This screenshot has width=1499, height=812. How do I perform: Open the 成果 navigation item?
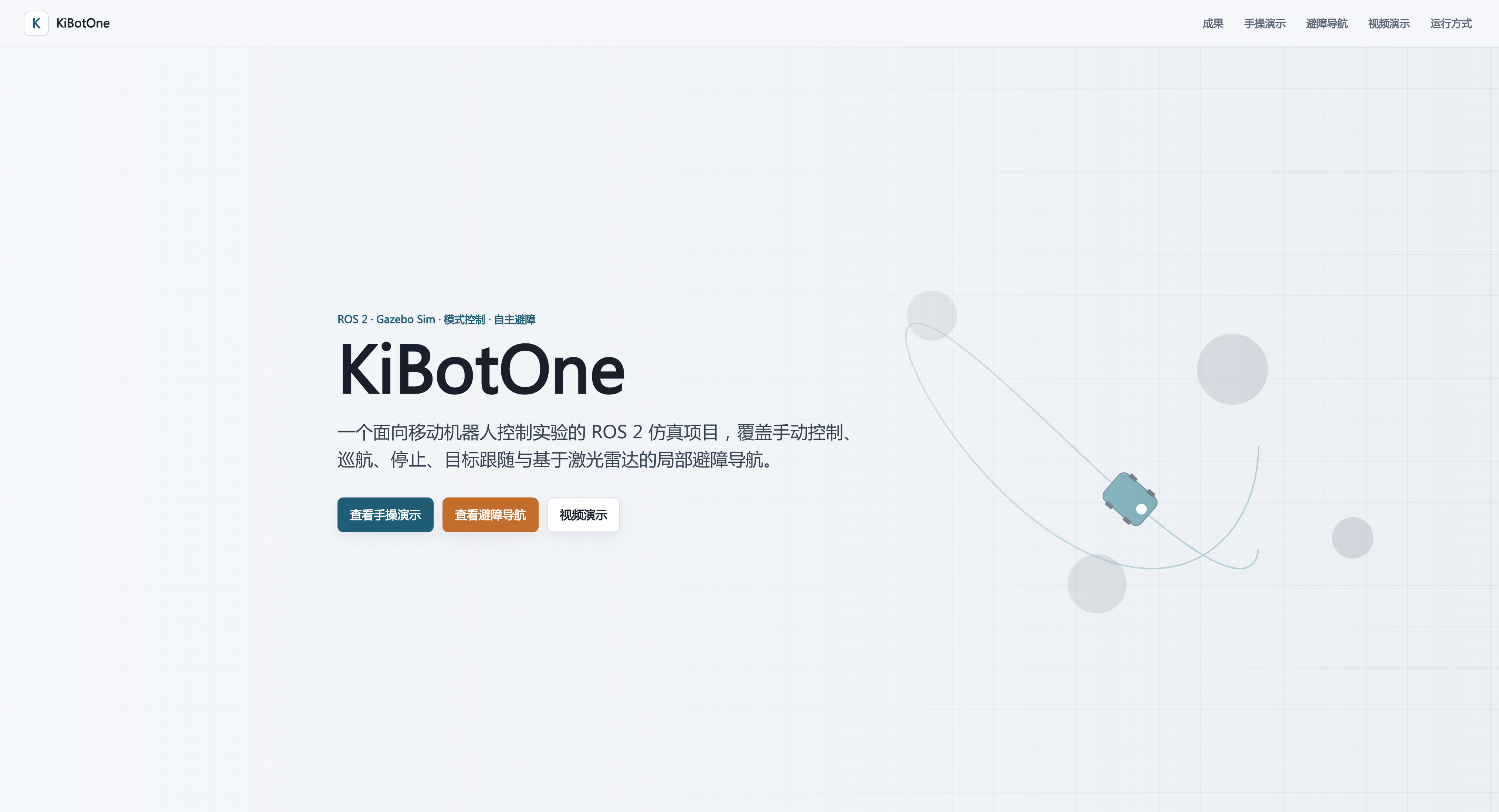(1213, 23)
